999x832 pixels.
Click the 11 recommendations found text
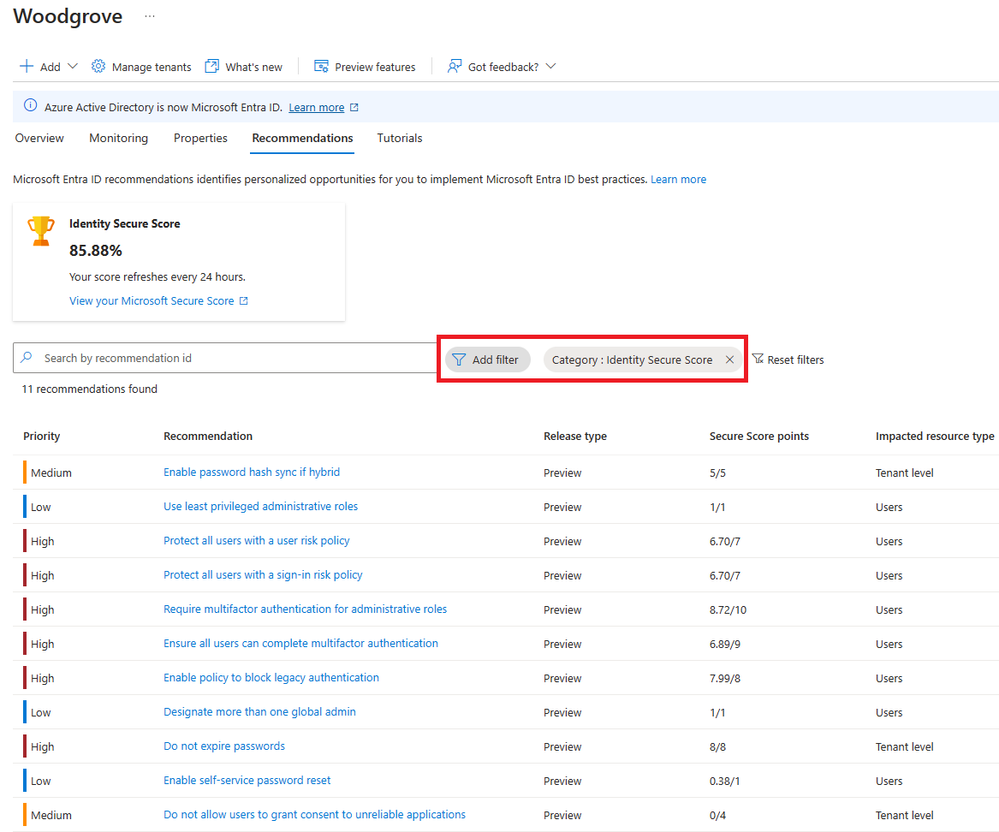click(90, 389)
